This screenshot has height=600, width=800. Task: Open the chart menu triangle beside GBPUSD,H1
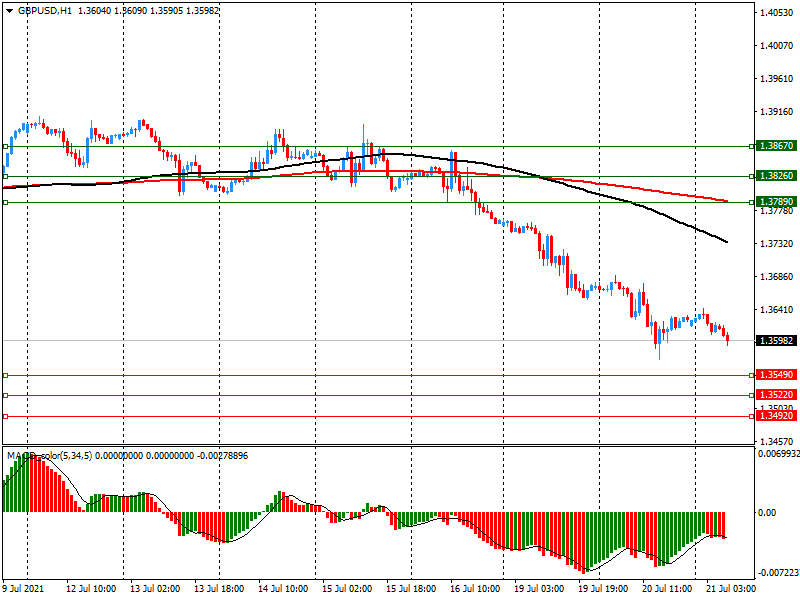10,10
